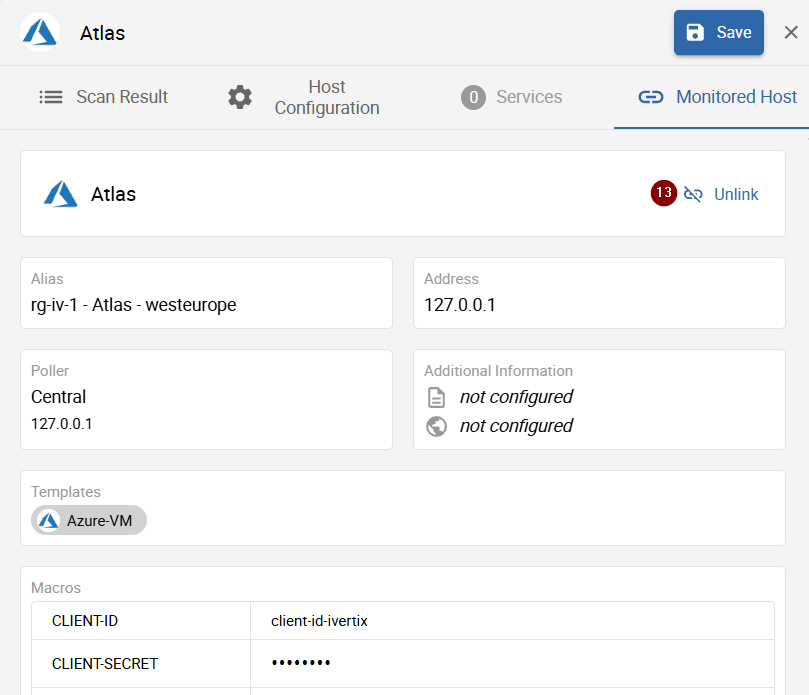This screenshot has width=809, height=695.
Task: Click the Azure-VM template chip
Action: 89,520
